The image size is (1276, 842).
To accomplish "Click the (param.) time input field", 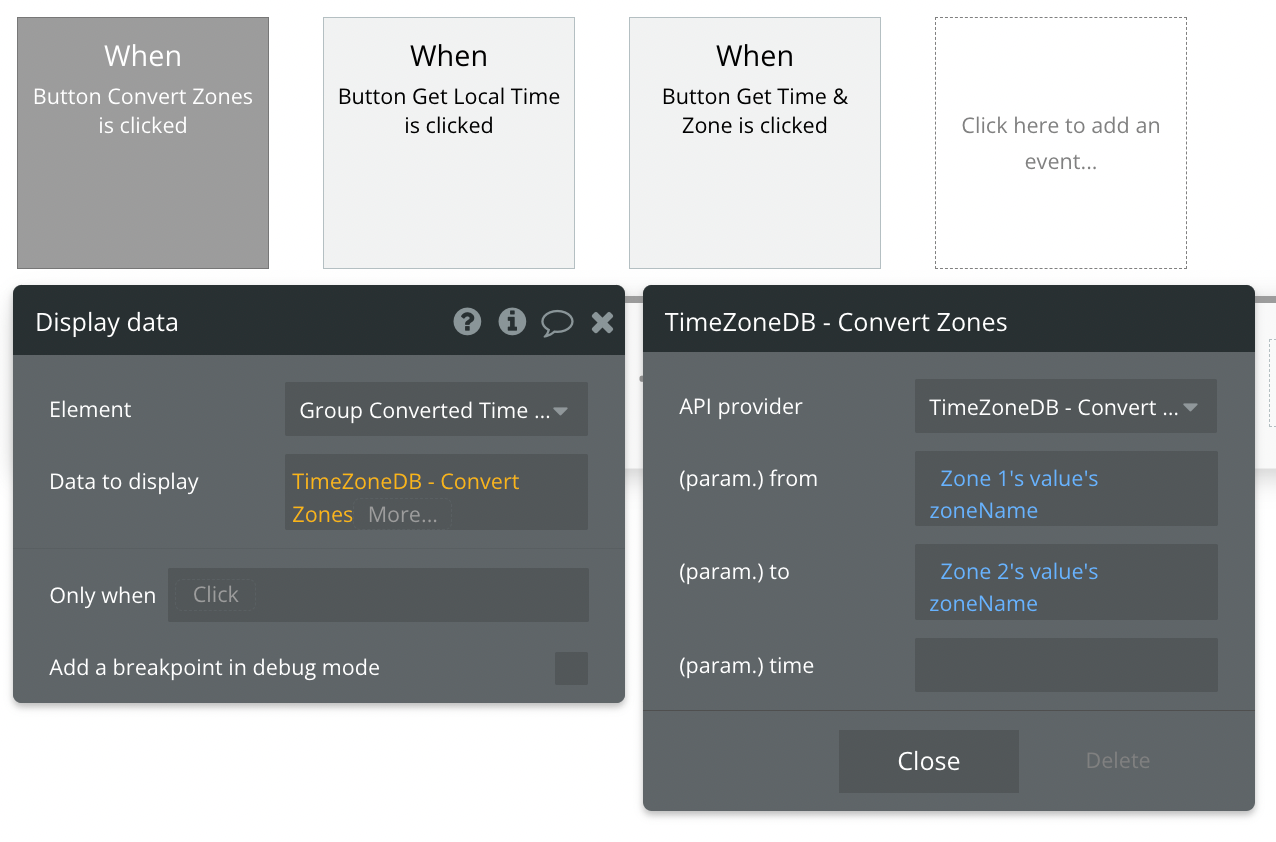I will pos(1065,665).
